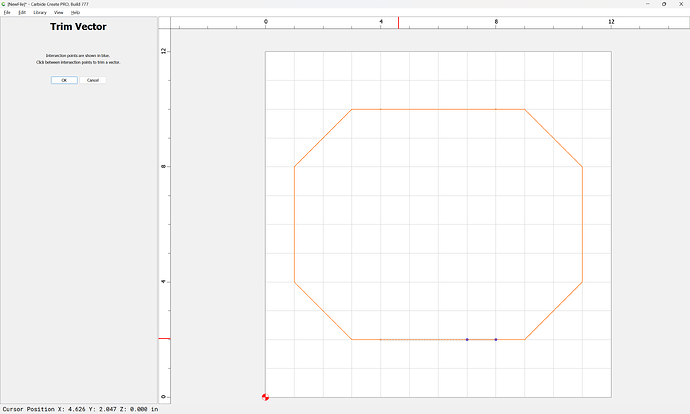Open the Library menu

(x=40, y=12)
